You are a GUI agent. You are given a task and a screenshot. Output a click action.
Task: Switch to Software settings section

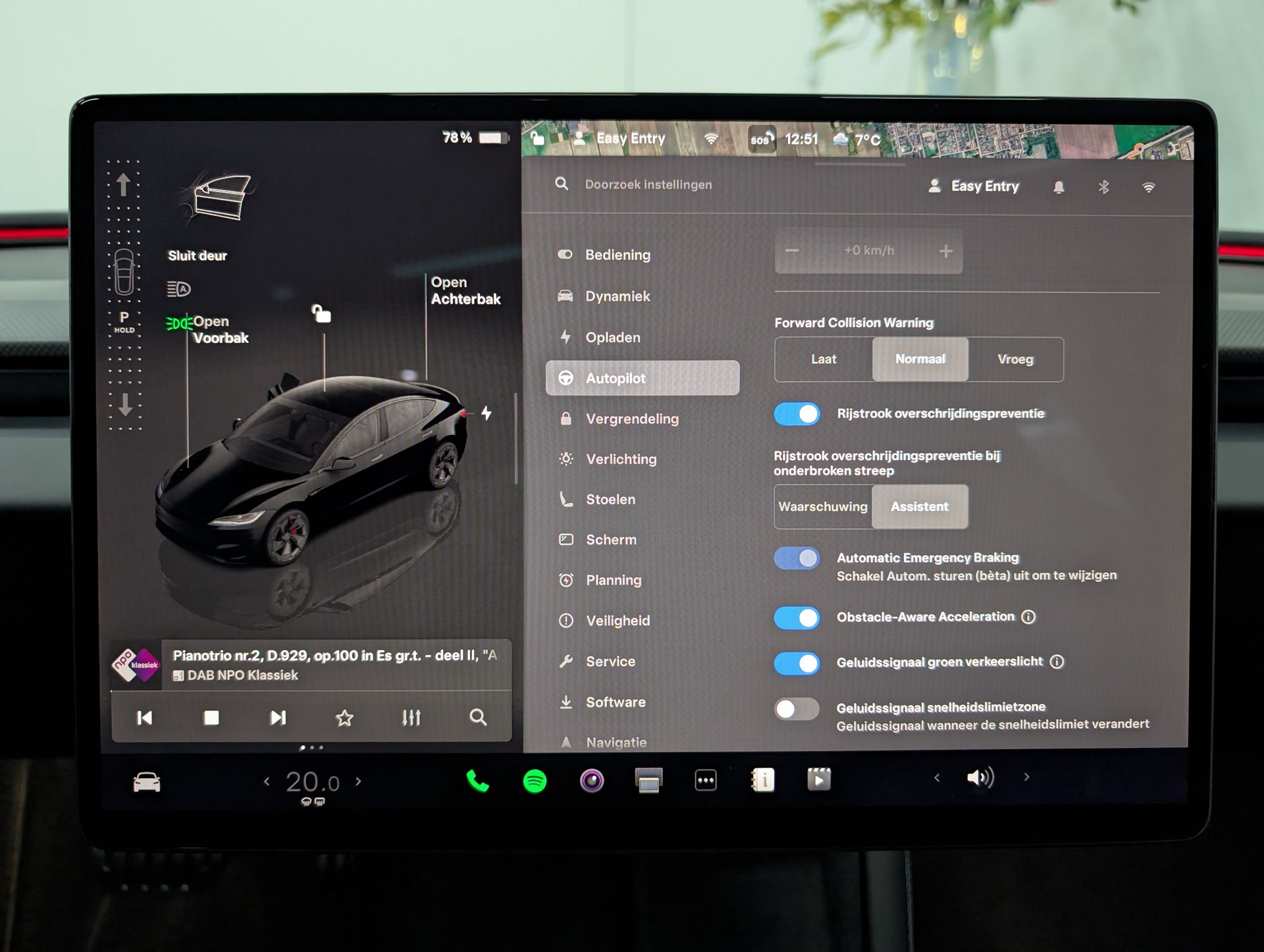click(x=616, y=702)
